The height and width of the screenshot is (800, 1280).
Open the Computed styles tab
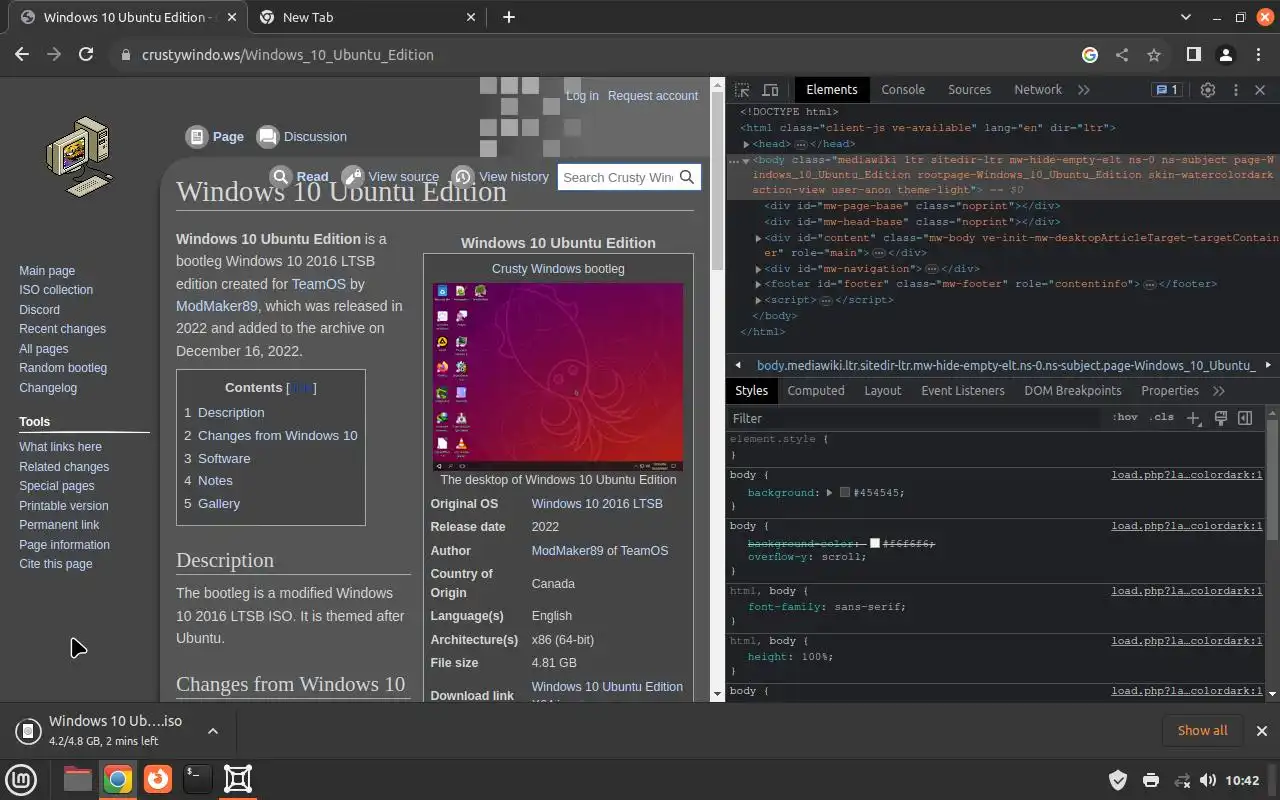tap(816, 391)
